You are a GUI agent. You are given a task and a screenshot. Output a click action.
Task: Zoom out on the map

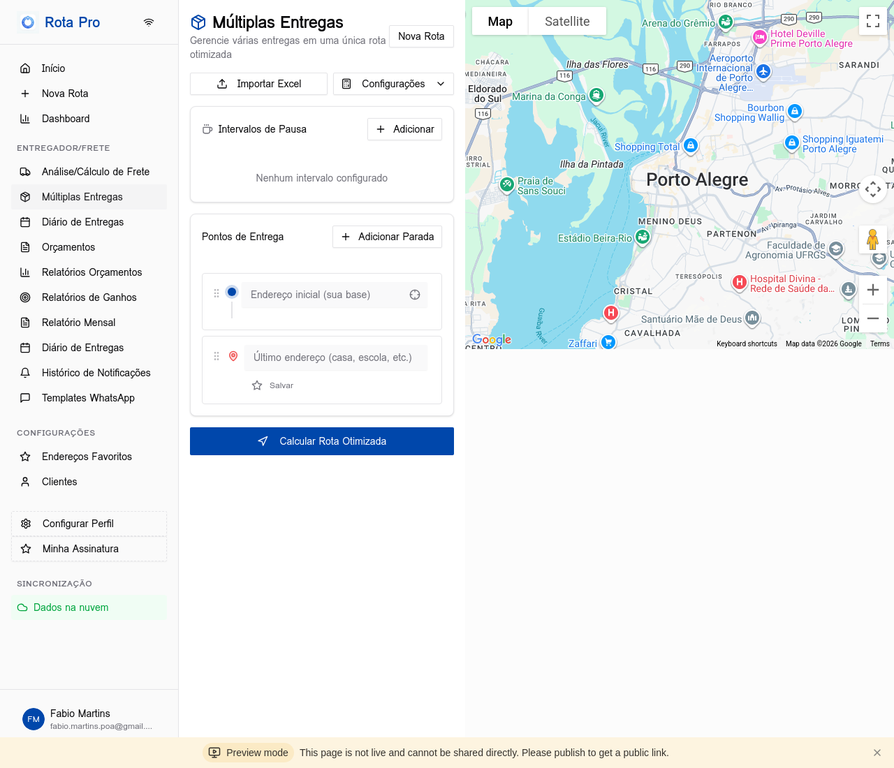[x=872, y=319]
